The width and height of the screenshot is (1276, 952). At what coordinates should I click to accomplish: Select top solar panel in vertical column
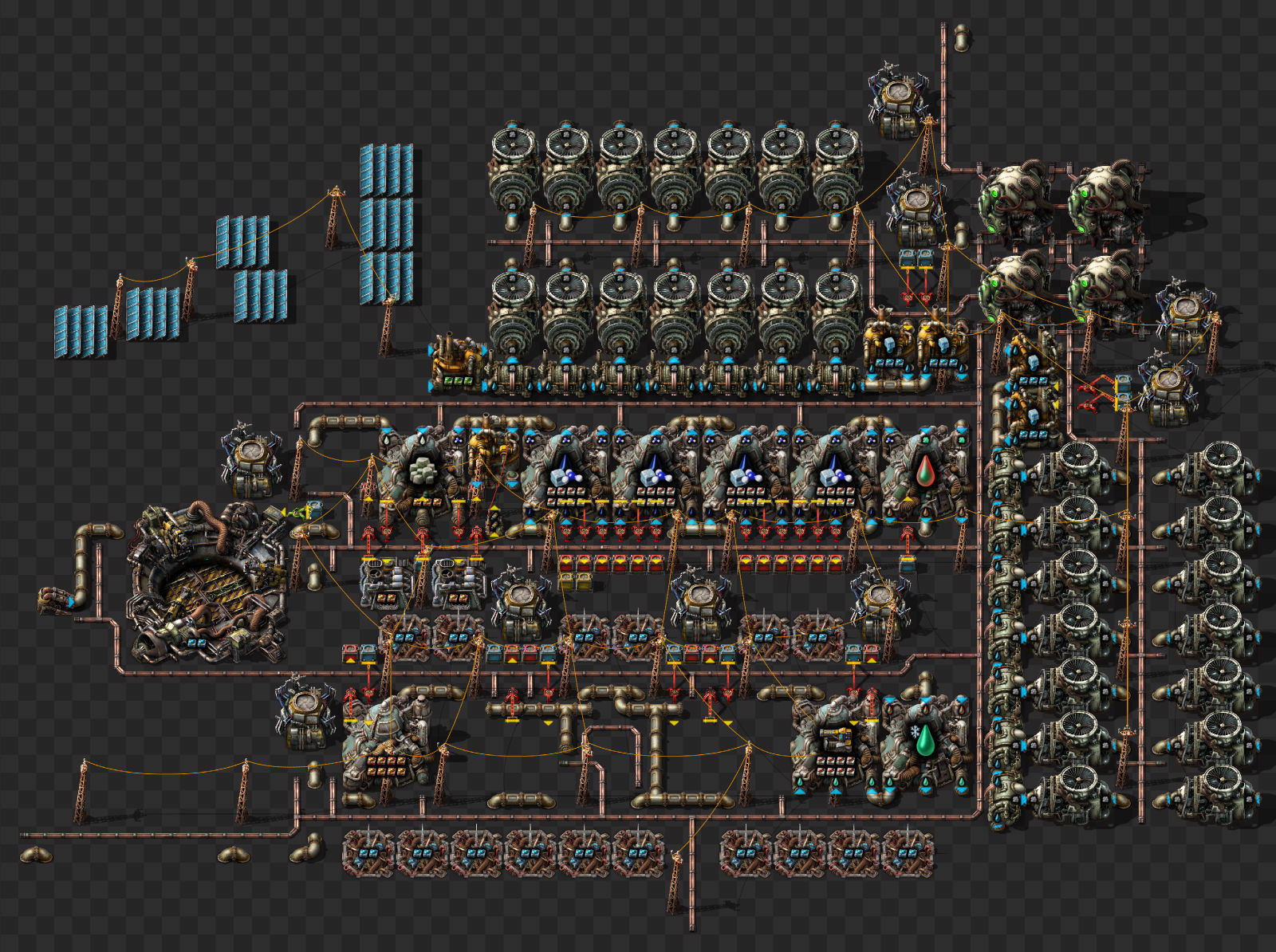coord(386,170)
